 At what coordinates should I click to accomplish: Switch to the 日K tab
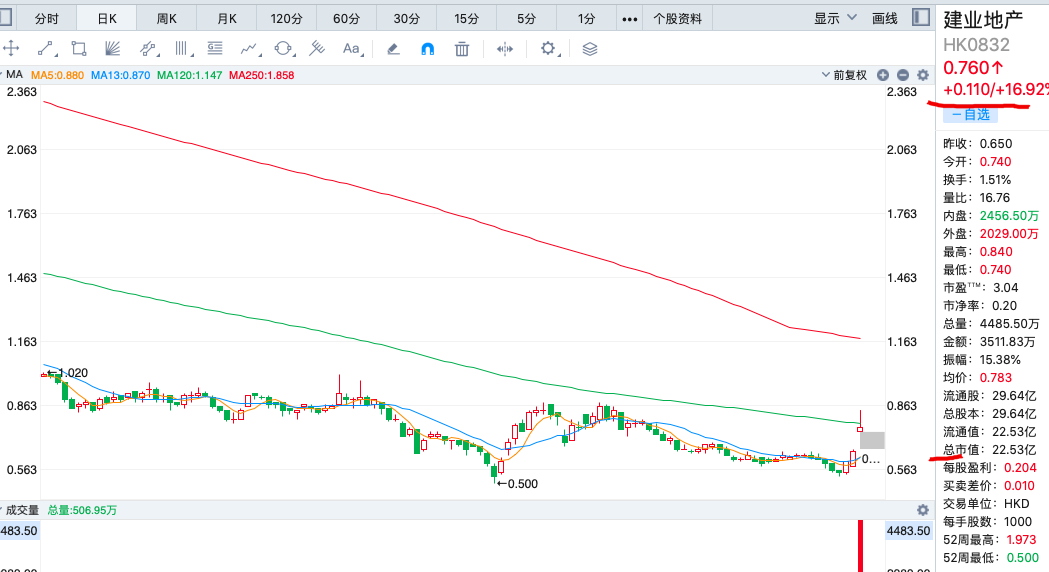[x=107, y=19]
